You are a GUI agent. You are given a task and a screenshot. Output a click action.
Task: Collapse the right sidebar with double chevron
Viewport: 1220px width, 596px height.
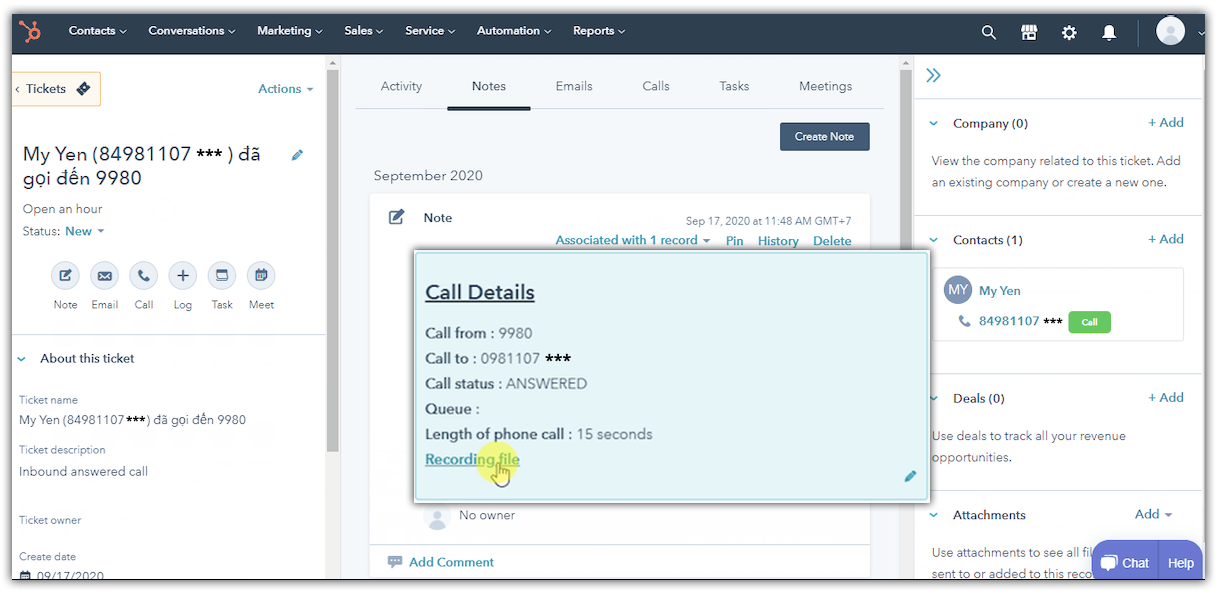coord(933,76)
